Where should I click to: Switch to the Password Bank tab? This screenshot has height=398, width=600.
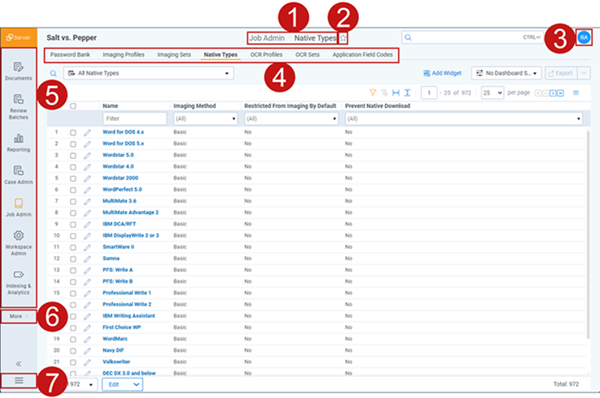(70, 55)
